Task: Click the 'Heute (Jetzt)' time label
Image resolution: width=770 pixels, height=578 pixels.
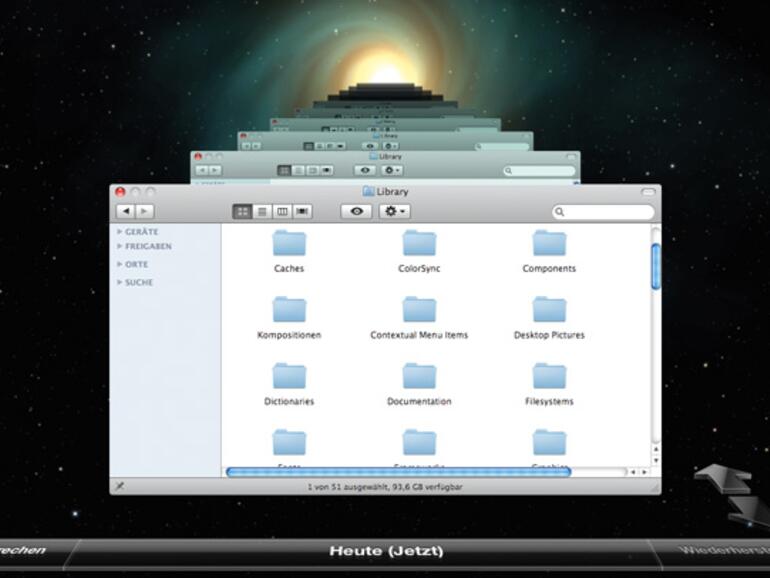Action: pyautogui.click(x=386, y=551)
